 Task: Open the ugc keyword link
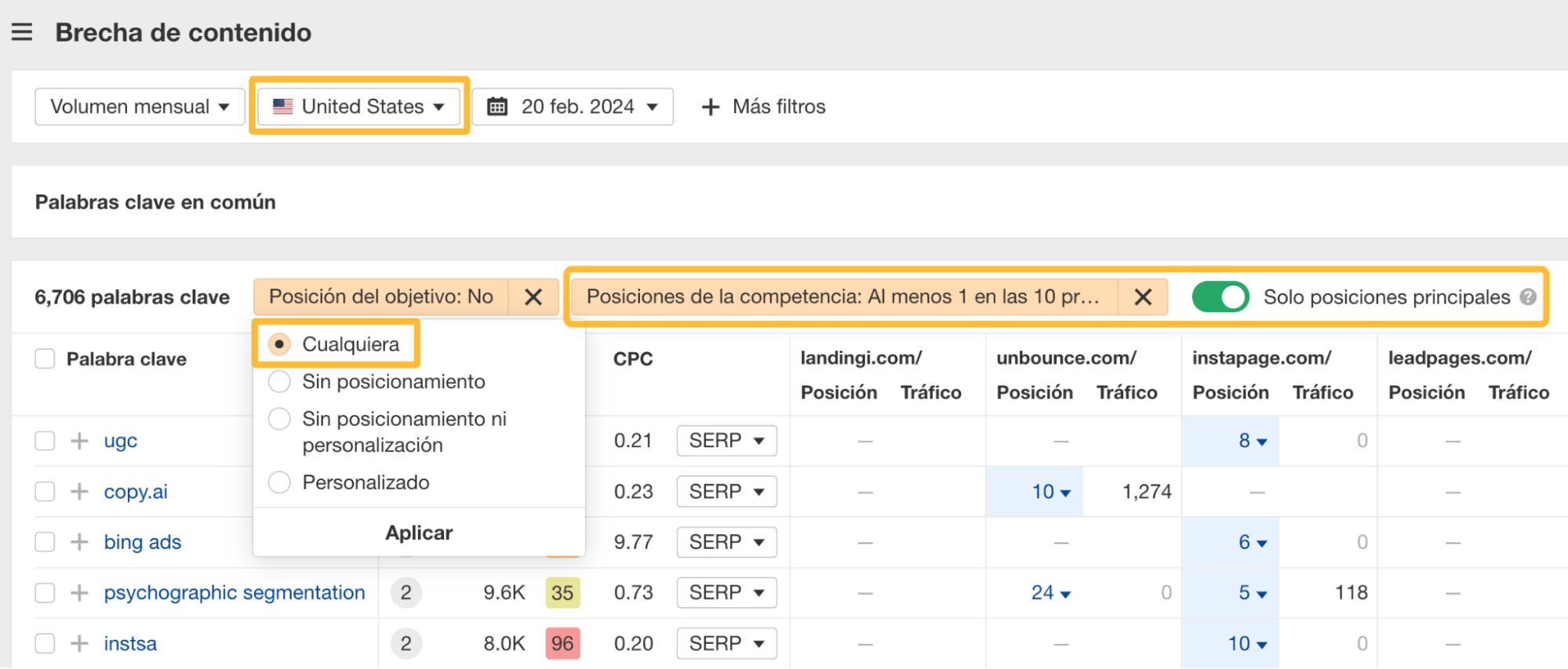pos(121,441)
